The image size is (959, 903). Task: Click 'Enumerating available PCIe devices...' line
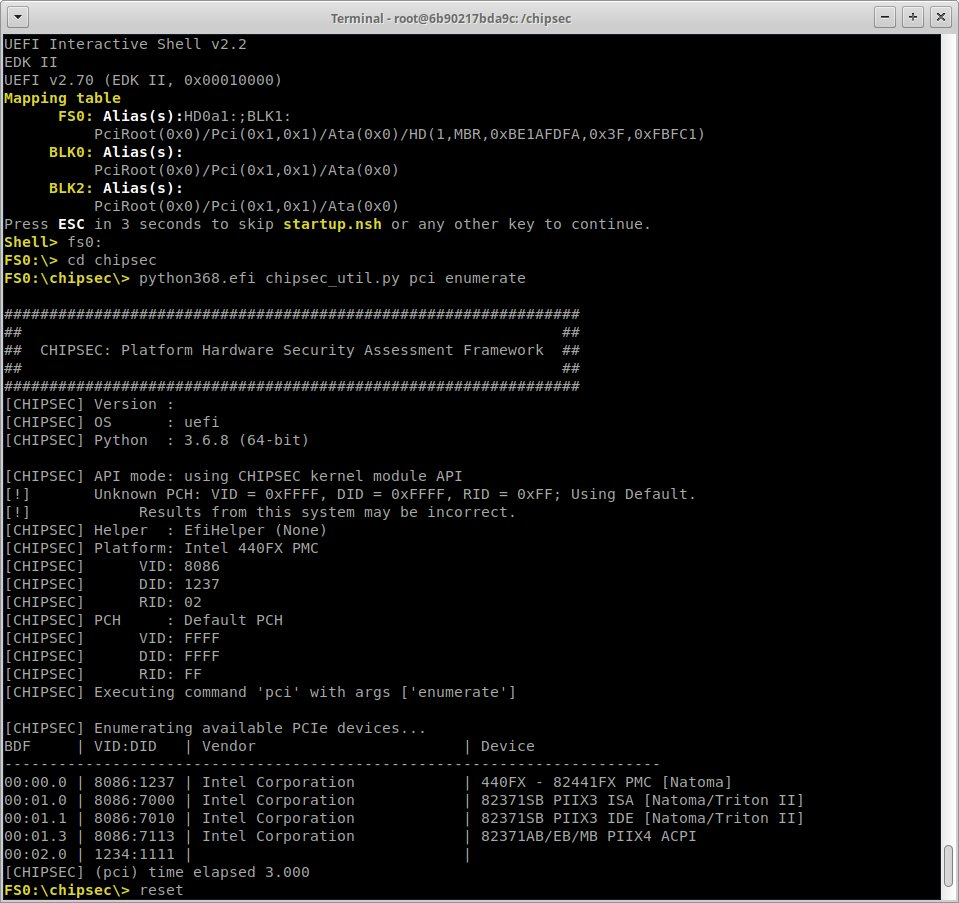coord(215,728)
